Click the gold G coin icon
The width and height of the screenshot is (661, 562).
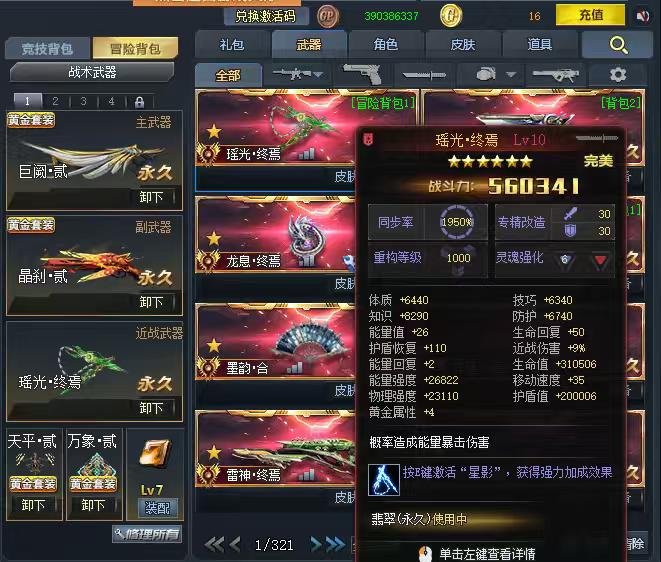451,16
